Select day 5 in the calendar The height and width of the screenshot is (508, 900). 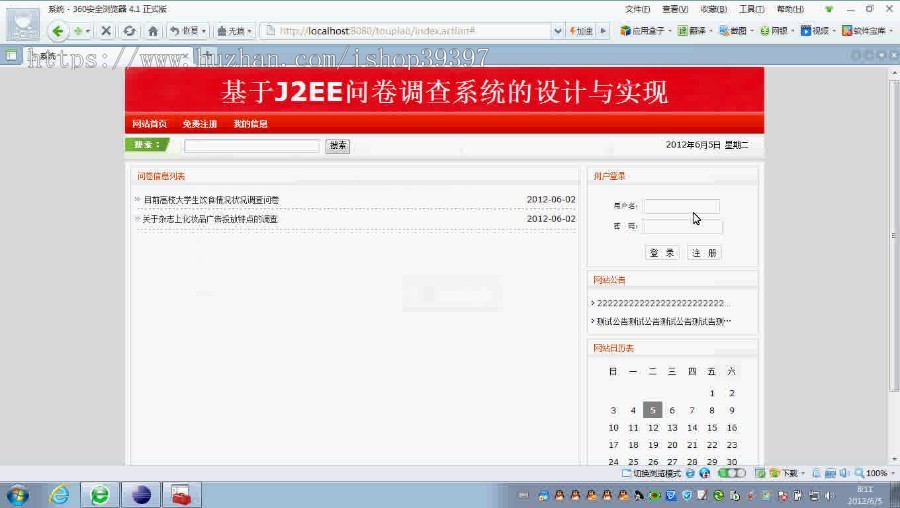coord(653,410)
